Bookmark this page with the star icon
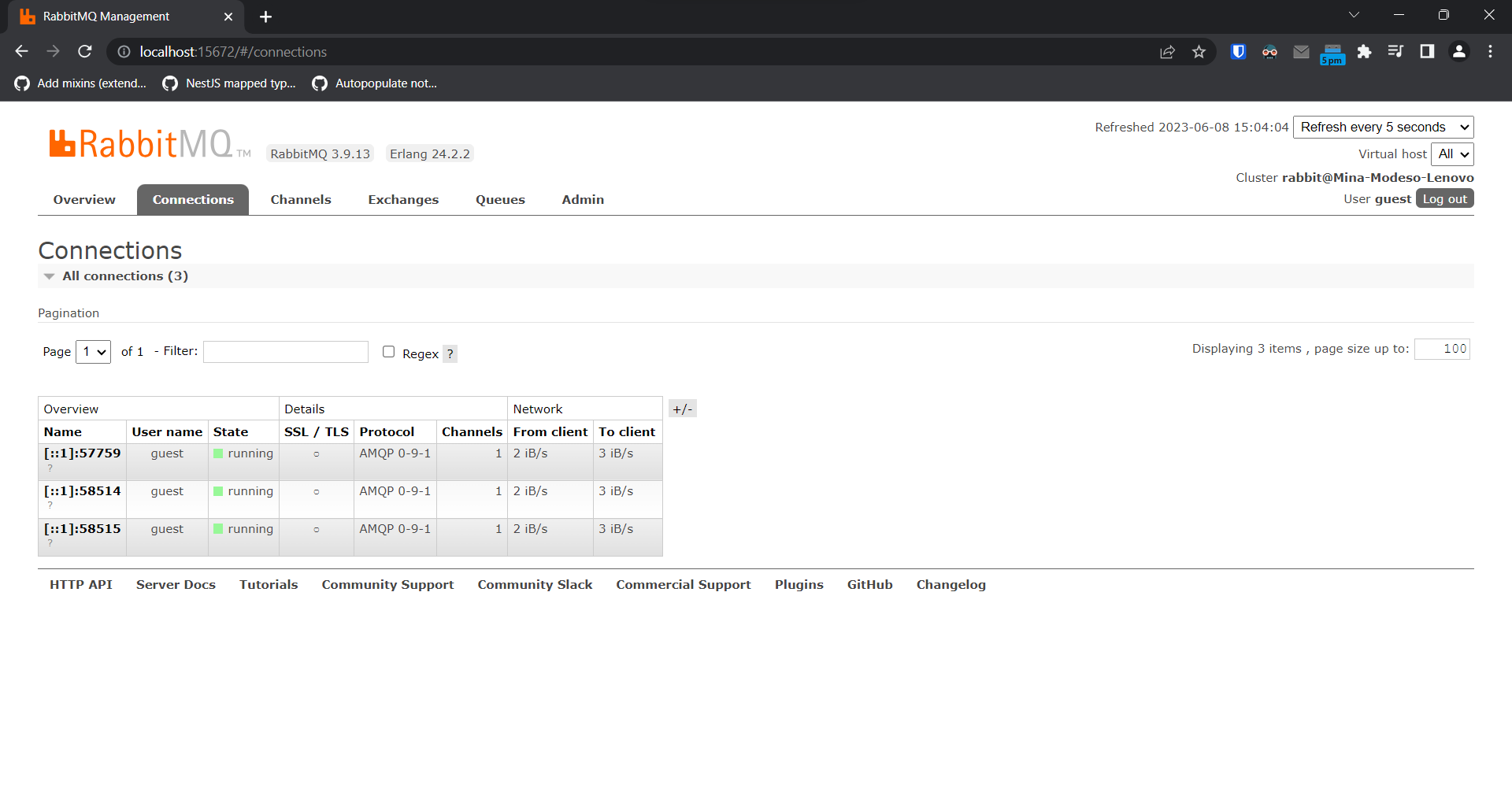This screenshot has height=803, width=1512. [x=1199, y=51]
